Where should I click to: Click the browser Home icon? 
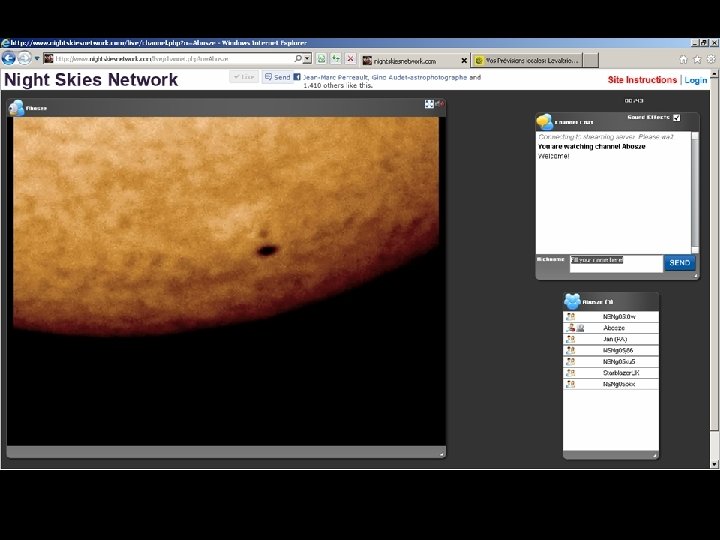(x=683, y=59)
